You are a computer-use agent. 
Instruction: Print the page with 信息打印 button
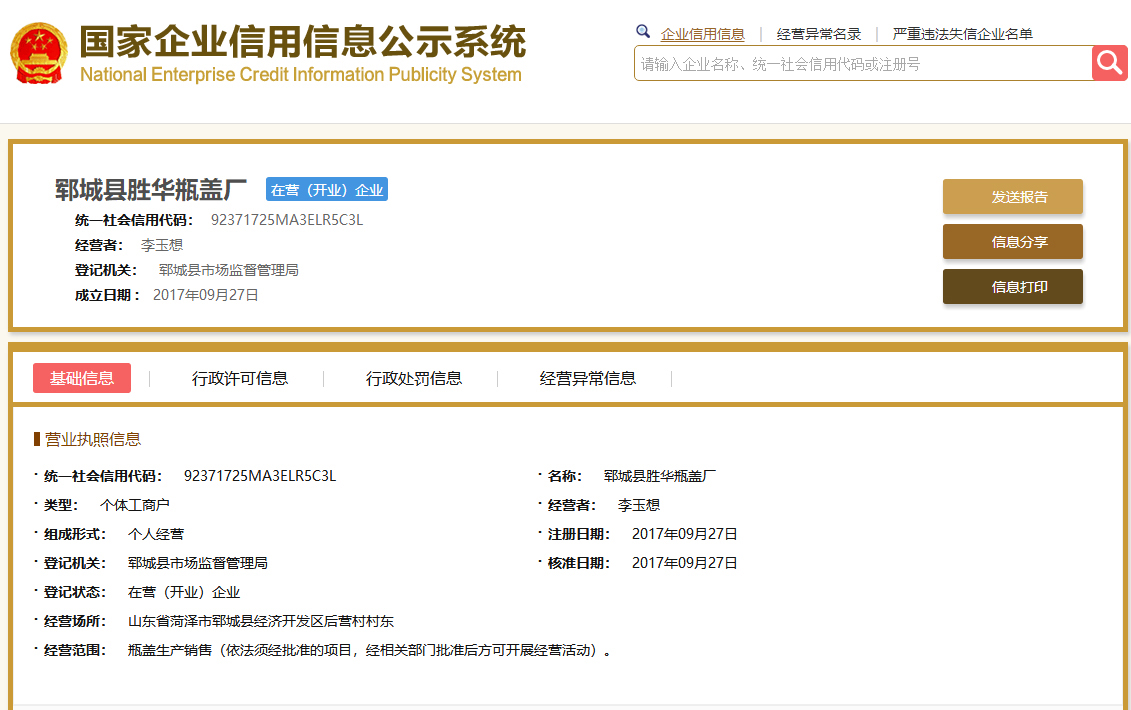coord(1012,287)
